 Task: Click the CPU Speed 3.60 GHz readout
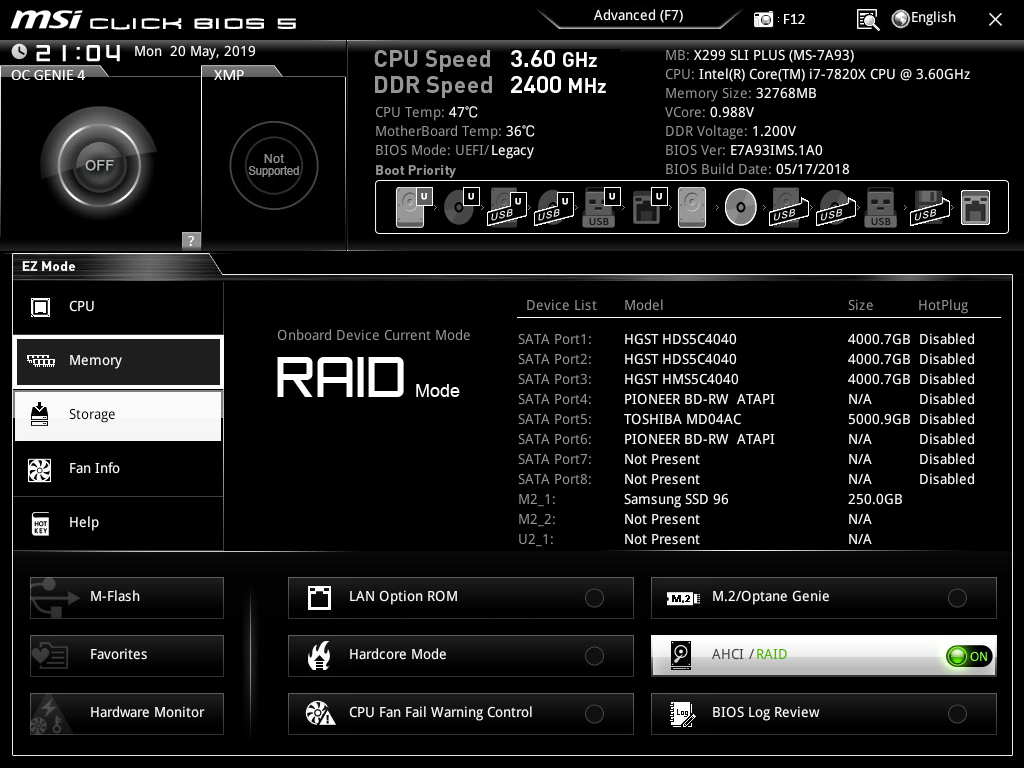485,59
